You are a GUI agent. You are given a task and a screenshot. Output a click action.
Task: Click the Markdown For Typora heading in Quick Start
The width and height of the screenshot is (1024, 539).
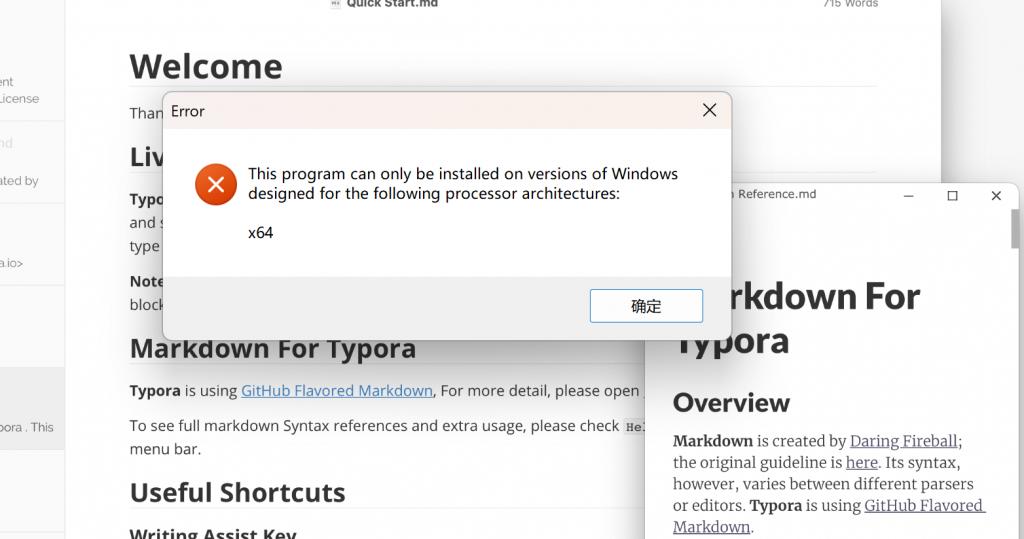click(x=273, y=349)
